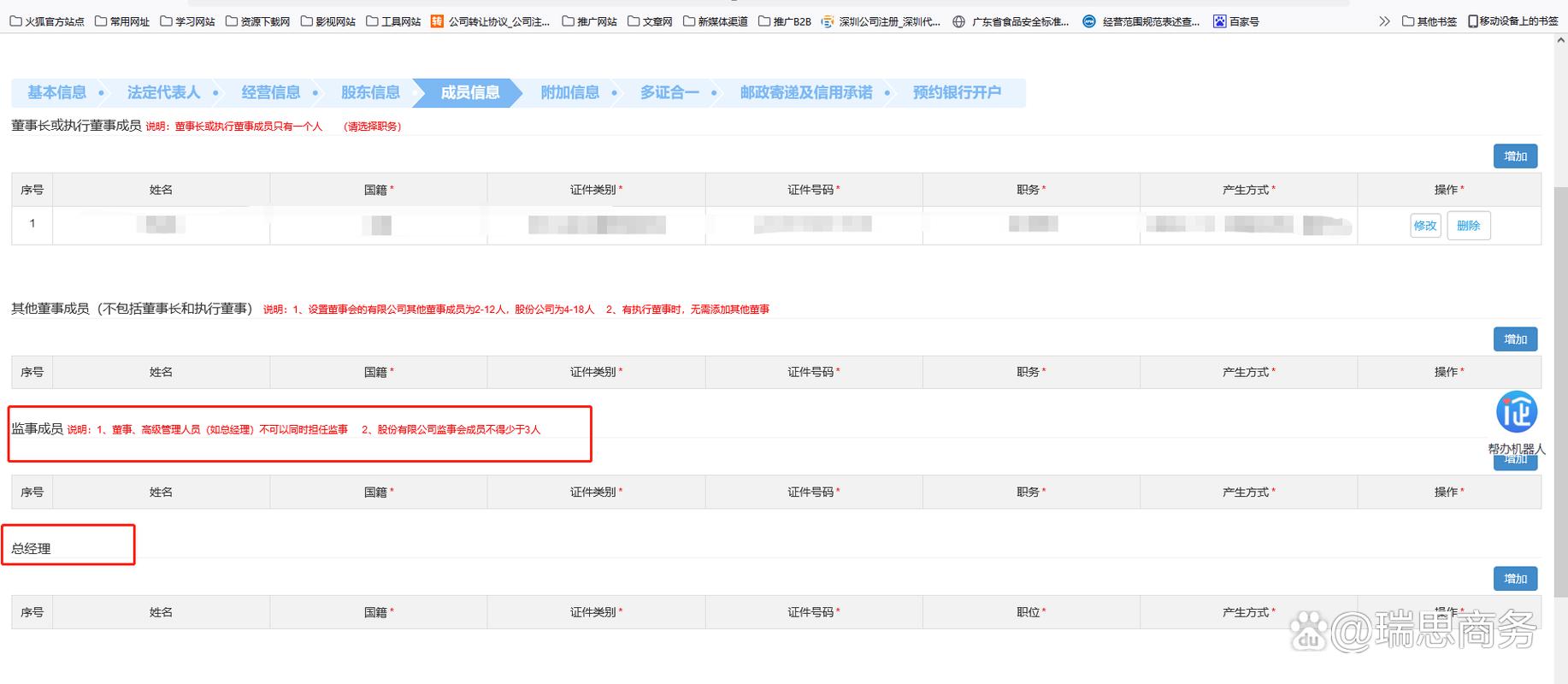Go to the 邮政寄递及信用承诺 step tab
This screenshot has width=1568, height=684.
(806, 92)
